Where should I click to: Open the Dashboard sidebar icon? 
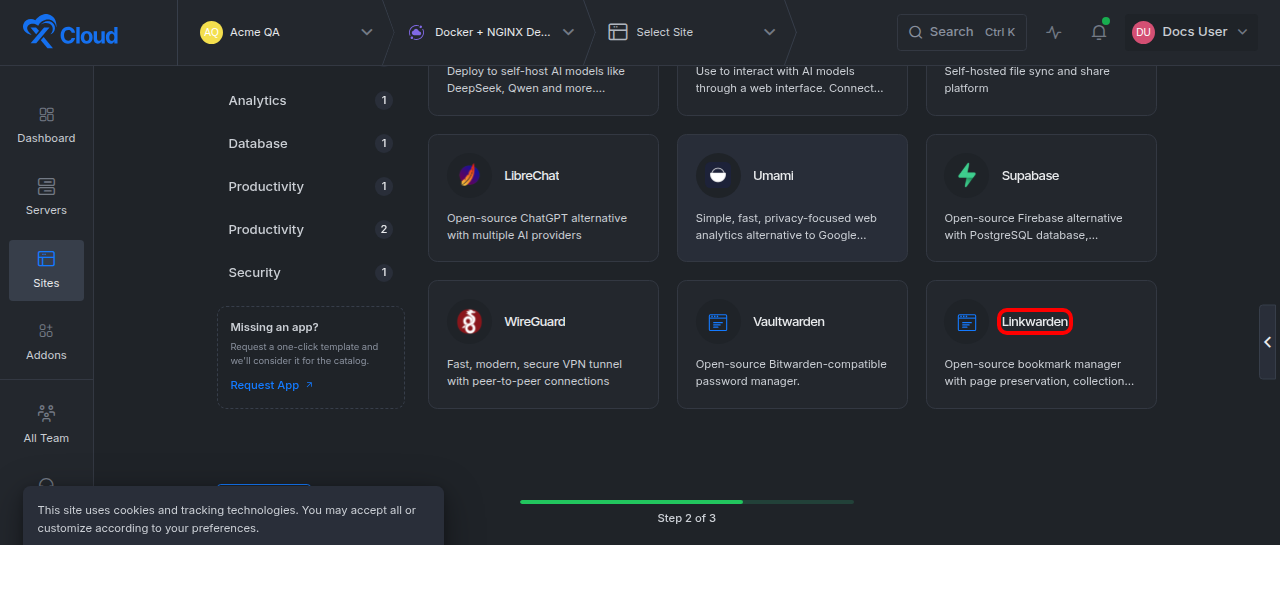coord(46,115)
